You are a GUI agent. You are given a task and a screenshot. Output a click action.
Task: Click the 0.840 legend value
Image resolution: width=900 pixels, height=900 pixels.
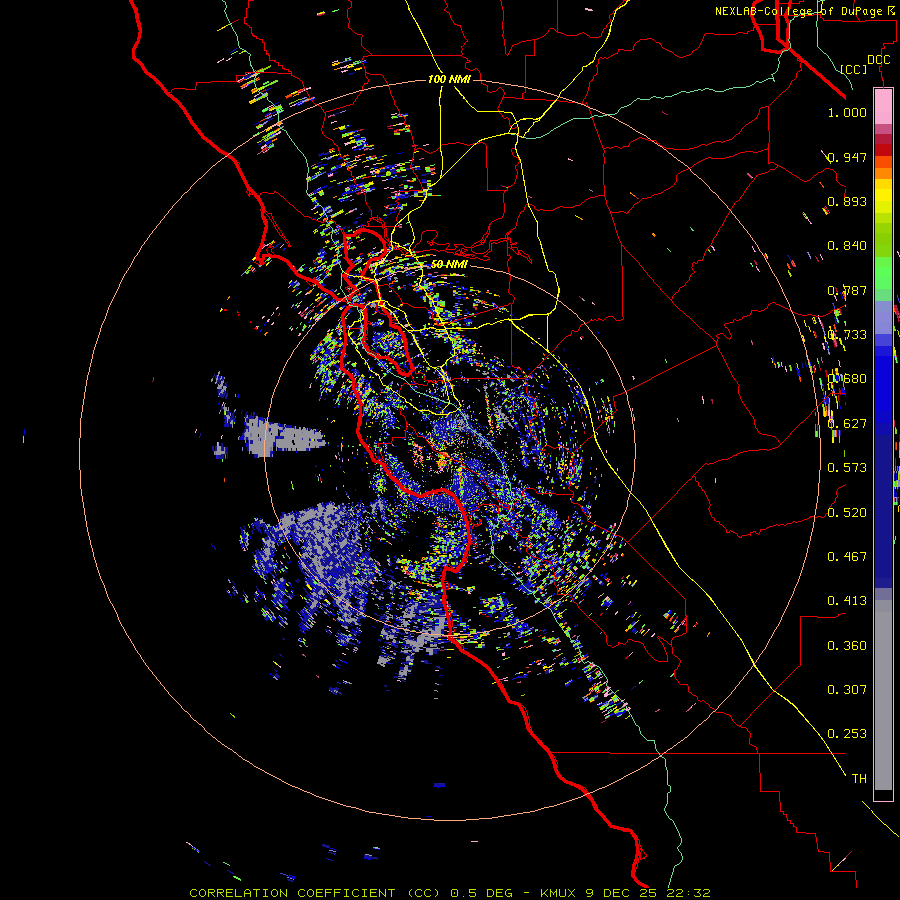click(x=847, y=246)
